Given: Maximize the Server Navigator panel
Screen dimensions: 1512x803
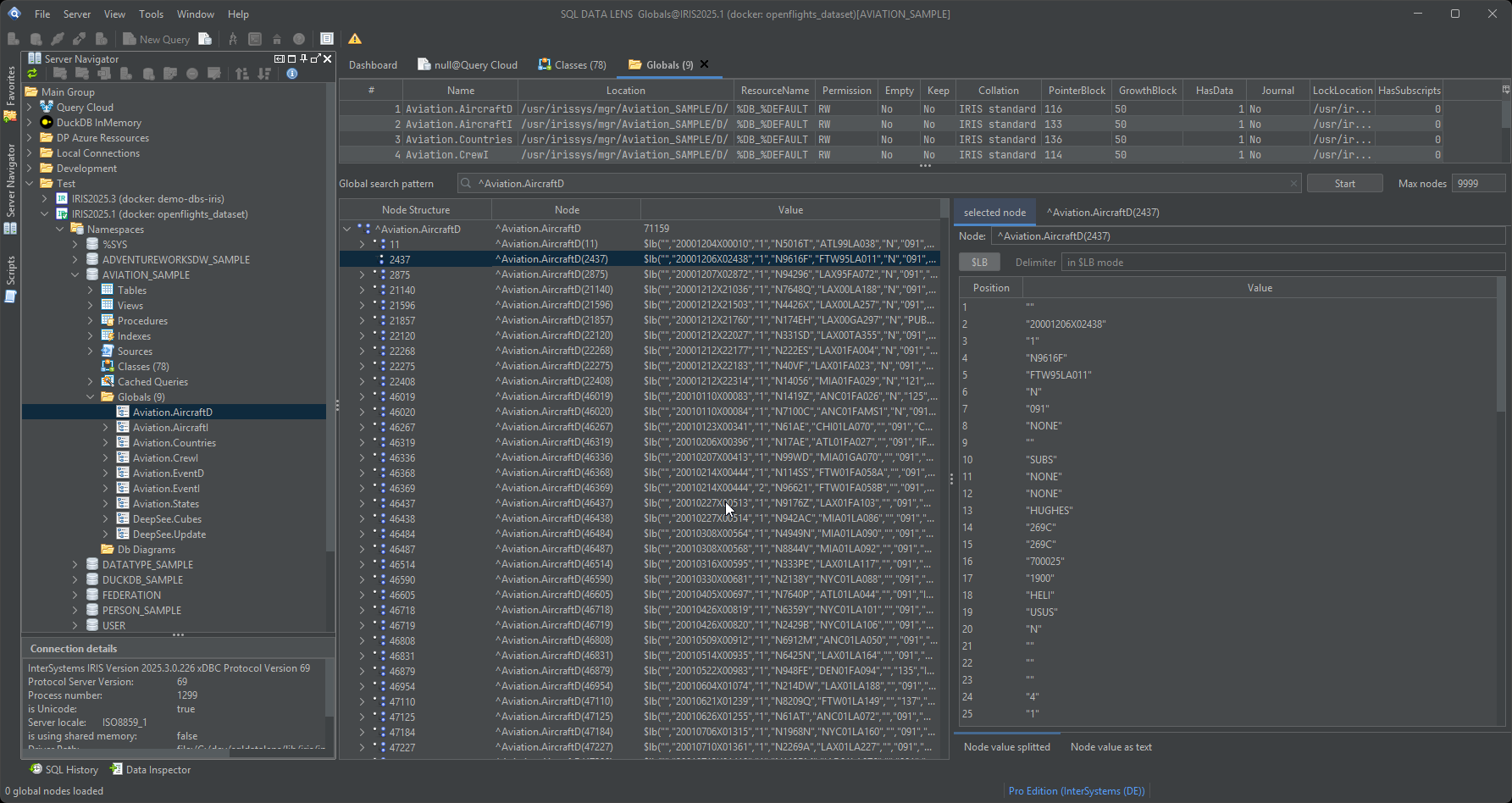Looking at the screenshot, I should coord(291,58).
